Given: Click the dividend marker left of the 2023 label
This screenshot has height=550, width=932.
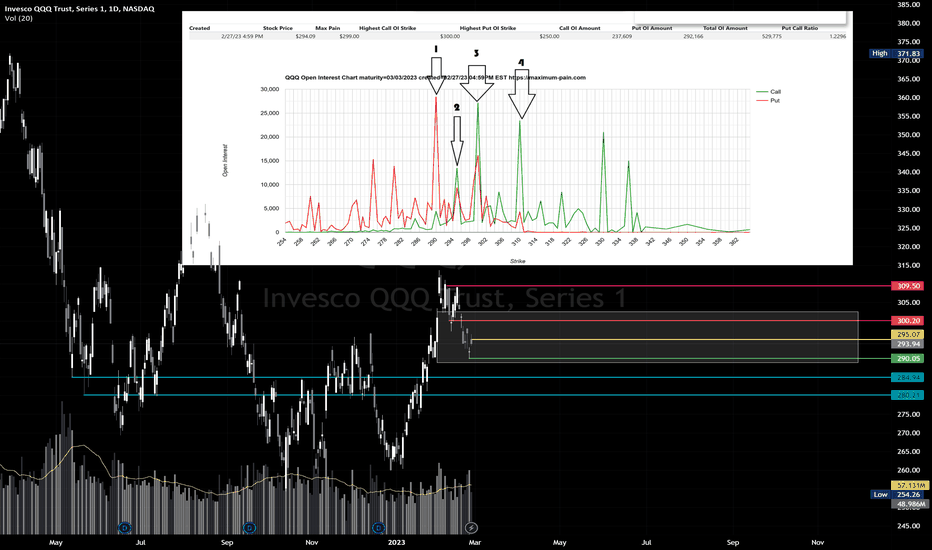Looking at the screenshot, I should click(x=378, y=527).
